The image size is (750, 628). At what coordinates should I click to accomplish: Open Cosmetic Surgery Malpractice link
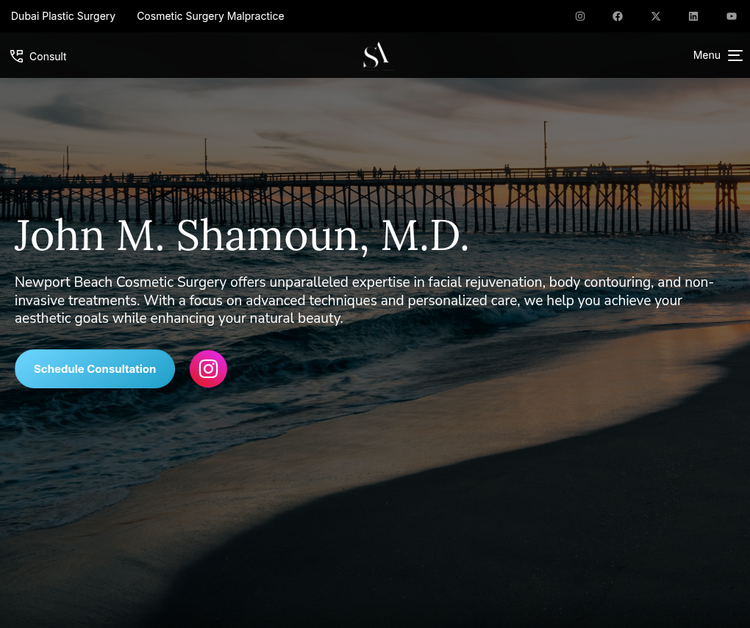pyautogui.click(x=210, y=16)
